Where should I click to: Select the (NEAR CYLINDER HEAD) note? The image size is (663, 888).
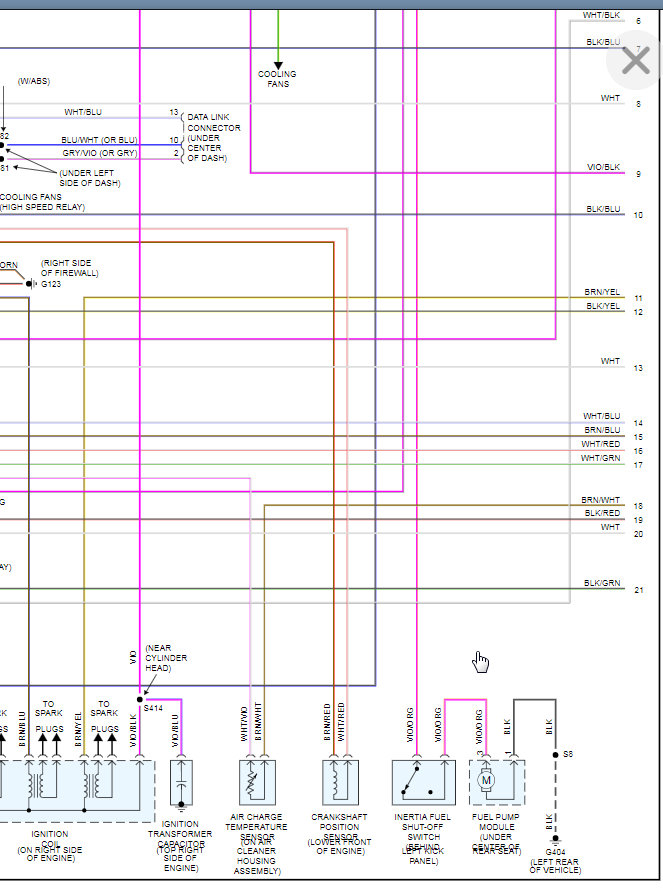point(166,658)
